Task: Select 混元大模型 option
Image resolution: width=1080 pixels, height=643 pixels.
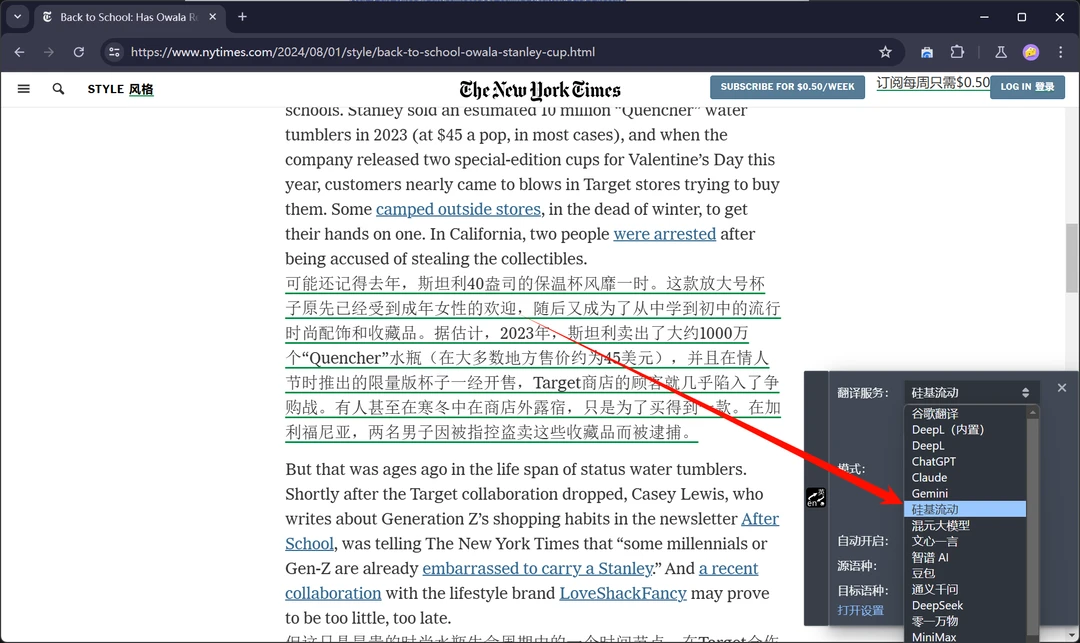Action: click(x=965, y=525)
